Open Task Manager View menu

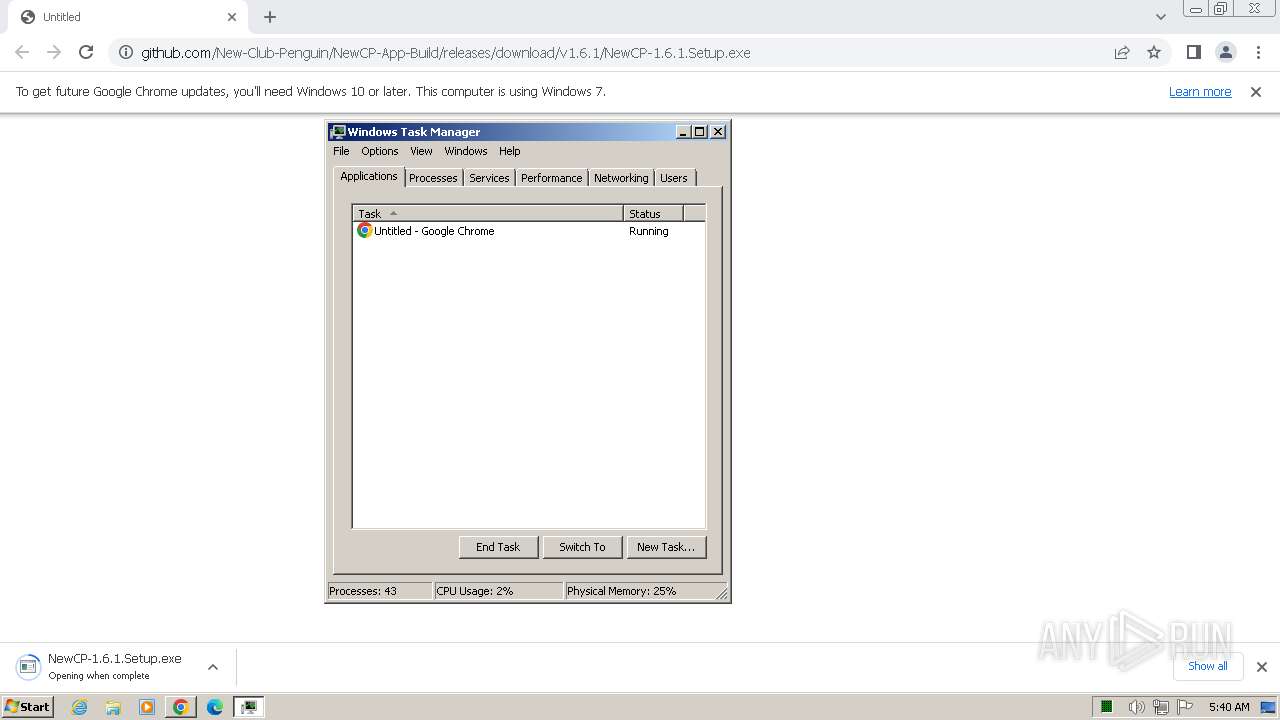coord(421,151)
